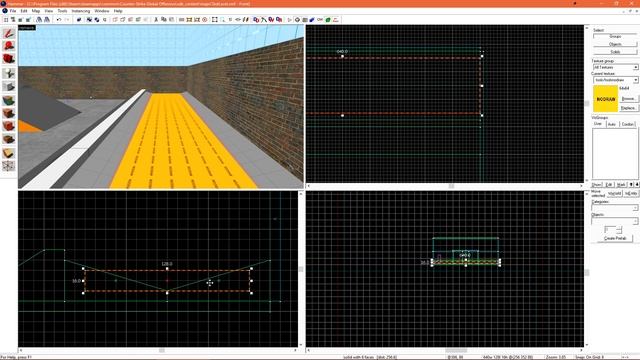Select the Apply Overlays tool
This screenshot has width=640, height=360.
point(9,139)
